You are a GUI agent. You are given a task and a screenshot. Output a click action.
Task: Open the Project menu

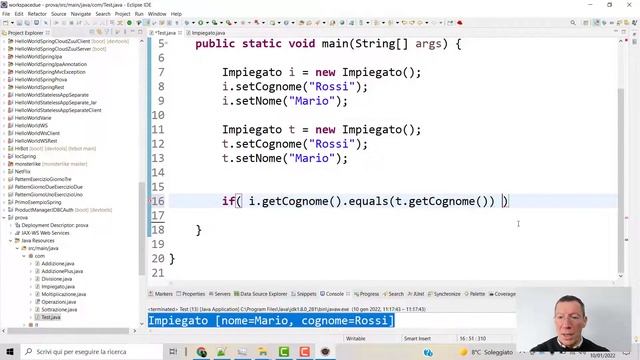click(122, 14)
